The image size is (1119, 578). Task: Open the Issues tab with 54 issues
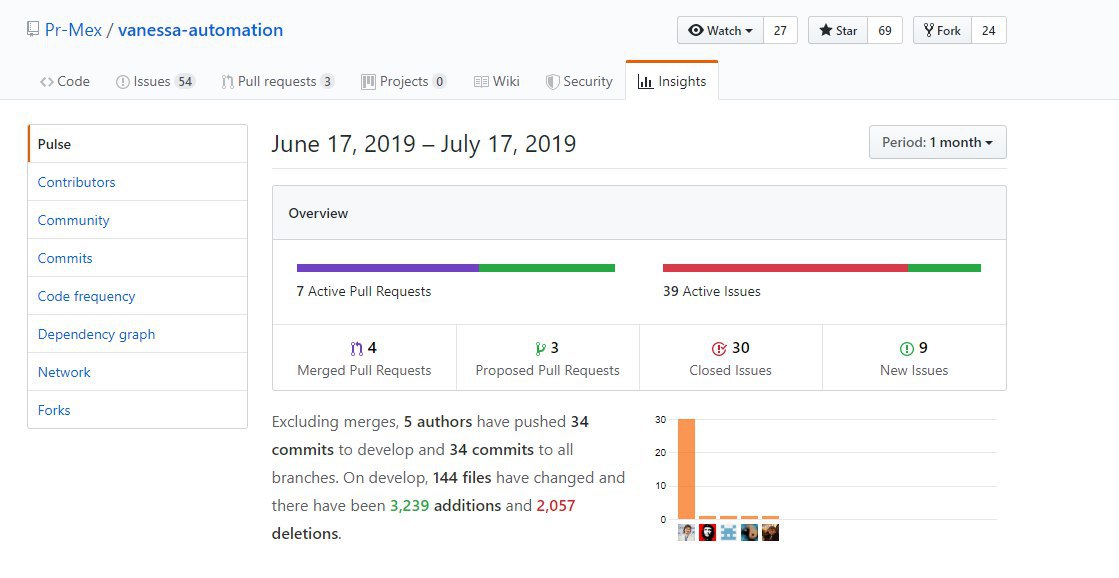point(155,81)
